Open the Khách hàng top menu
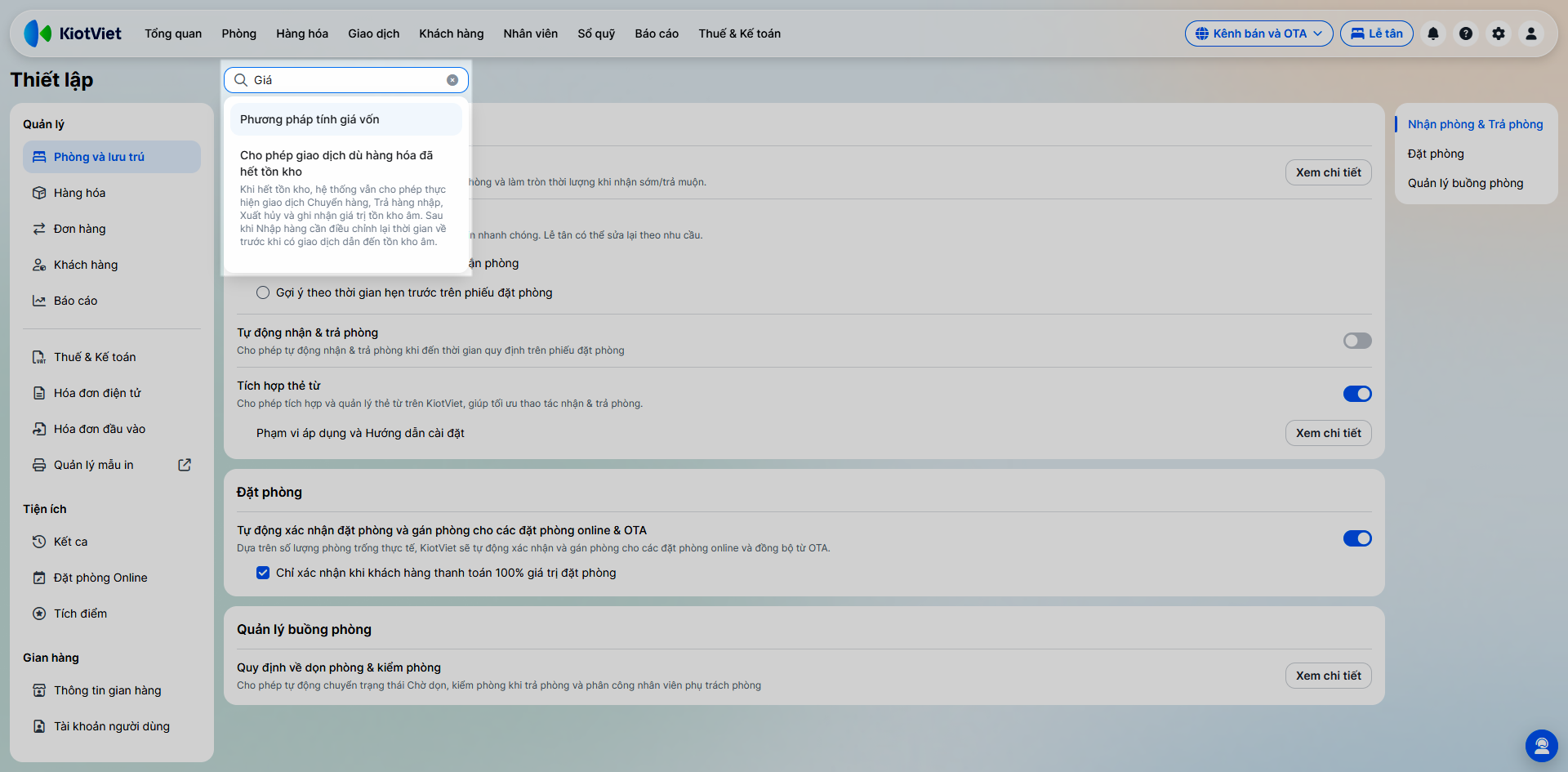The image size is (1568, 772). coord(452,33)
